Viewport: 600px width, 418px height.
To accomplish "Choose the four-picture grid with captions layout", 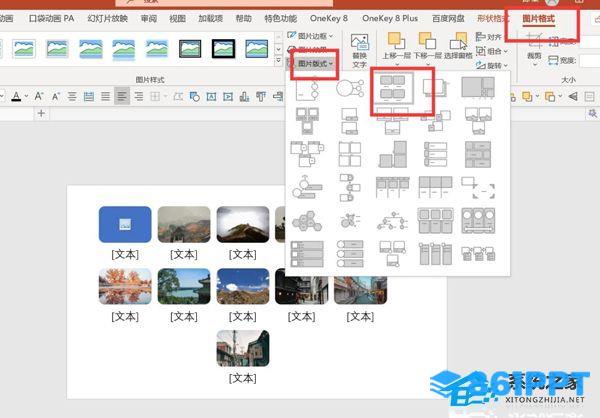I will pos(393,88).
